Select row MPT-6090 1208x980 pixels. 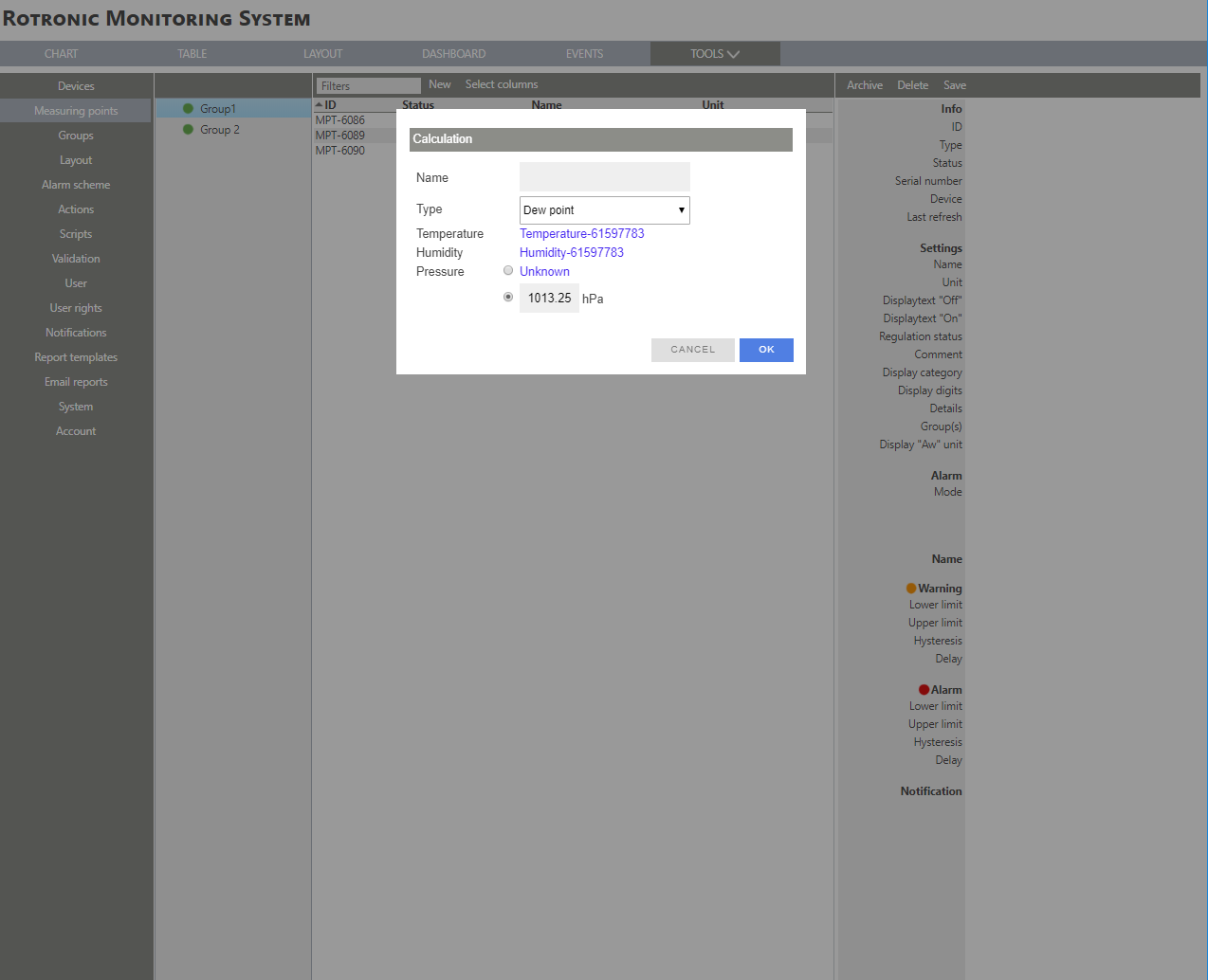[340, 151]
